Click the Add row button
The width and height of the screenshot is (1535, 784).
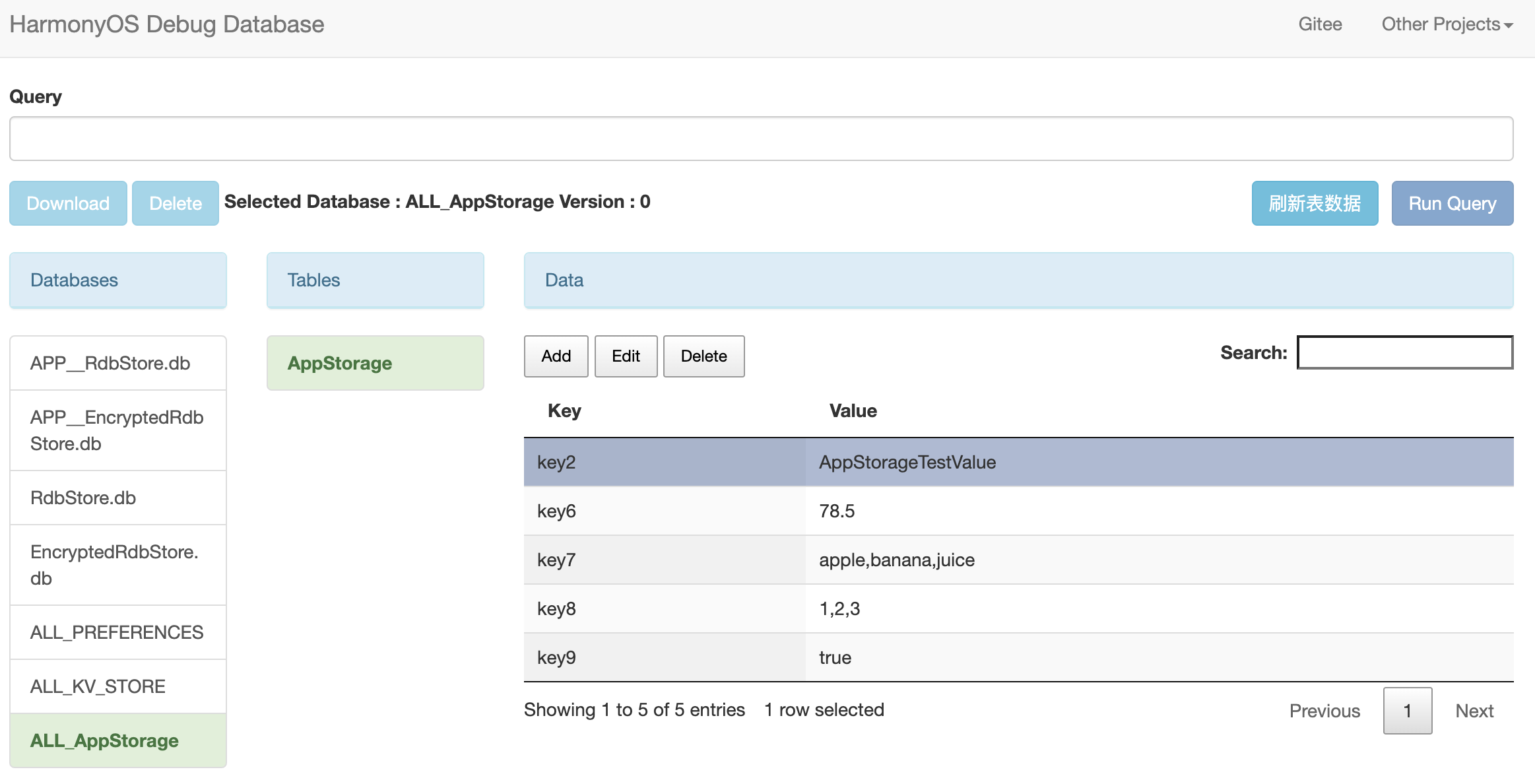pyautogui.click(x=556, y=356)
